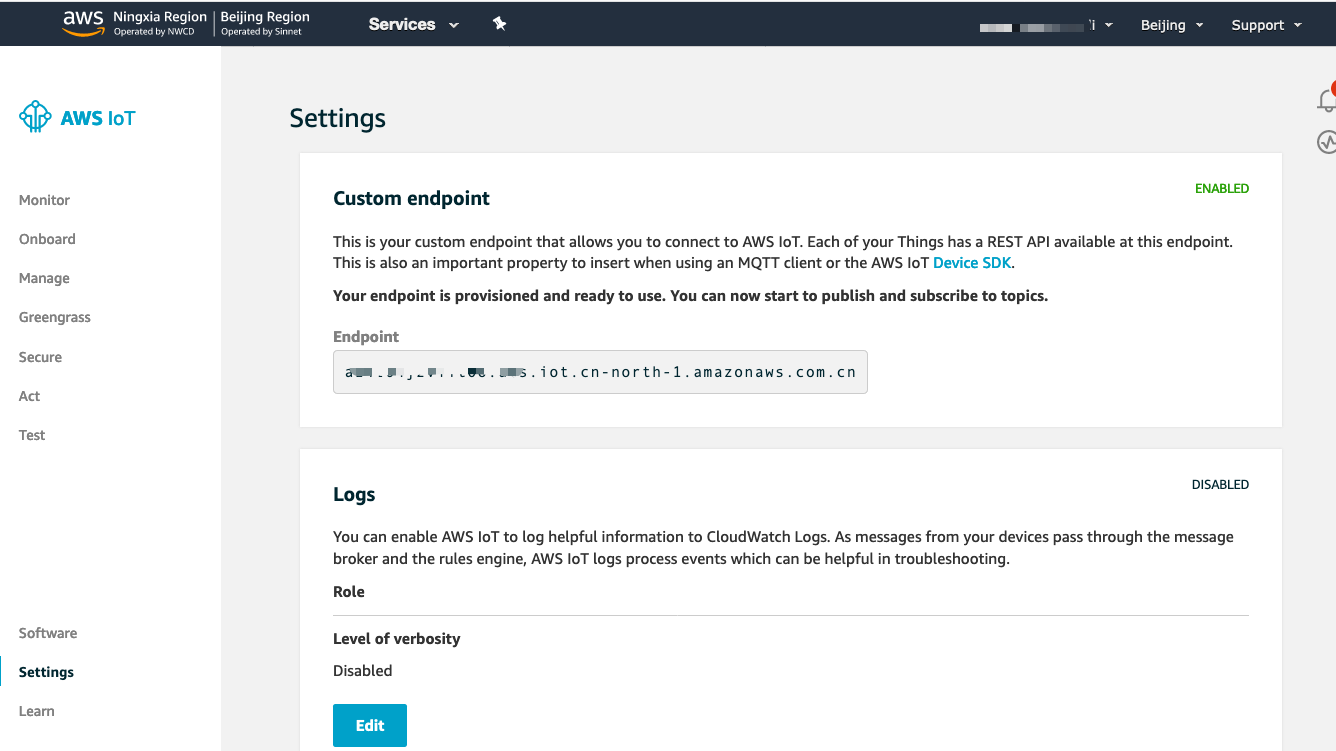
Task: Click the Device SDK link
Action: tap(972, 263)
